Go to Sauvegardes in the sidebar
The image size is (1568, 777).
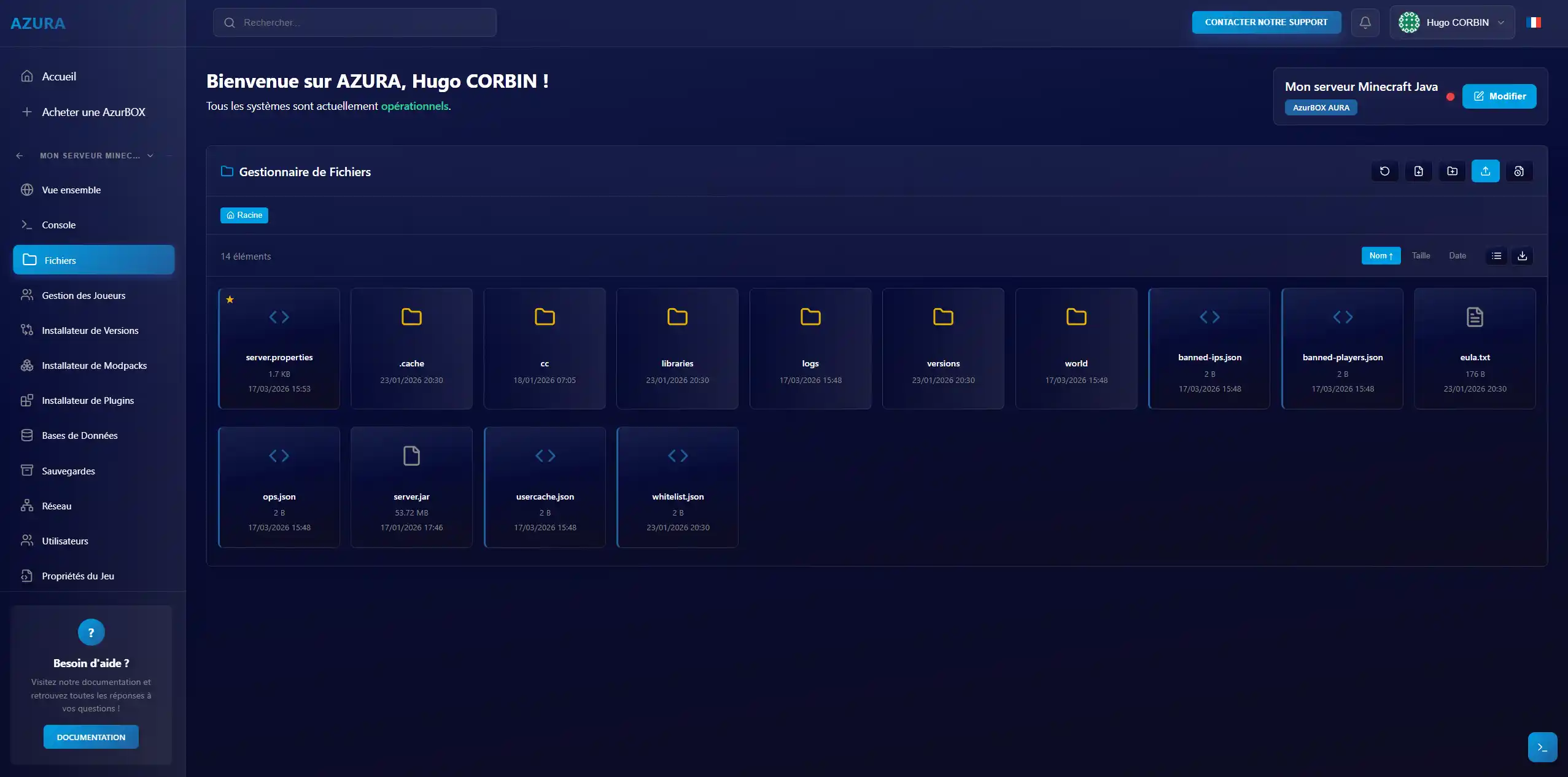click(x=68, y=471)
